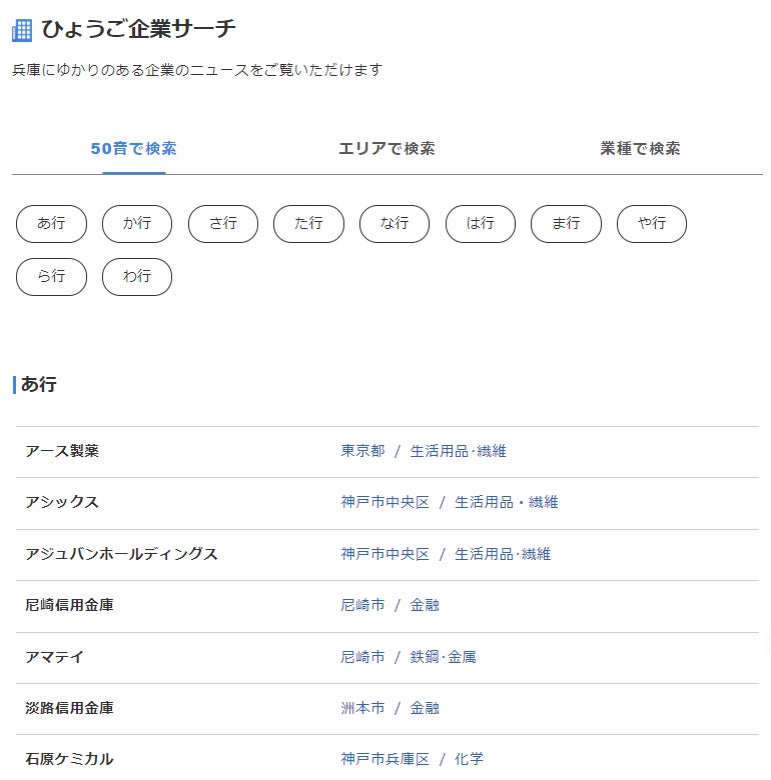The width and height of the screenshot is (771, 780).
Task: Click the blue building icon beside ひょうご企業サーチ
Action: point(22,30)
